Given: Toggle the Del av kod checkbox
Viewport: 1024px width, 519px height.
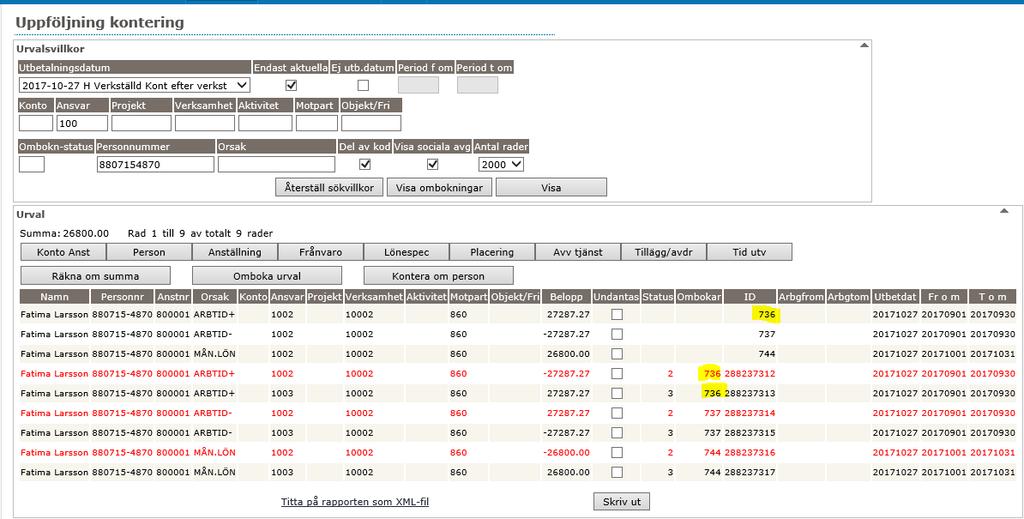Looking at the screenshot, I should pos(365,165).
